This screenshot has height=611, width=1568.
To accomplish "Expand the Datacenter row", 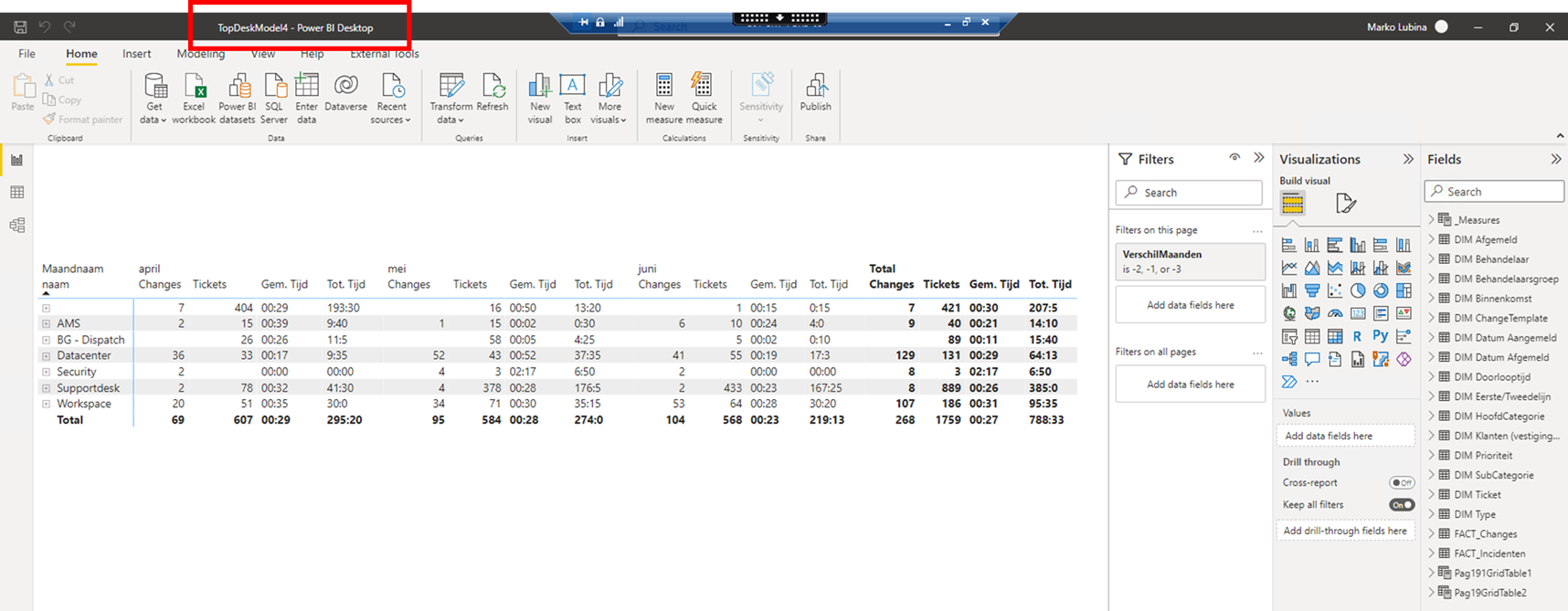I will coord(46,356).
